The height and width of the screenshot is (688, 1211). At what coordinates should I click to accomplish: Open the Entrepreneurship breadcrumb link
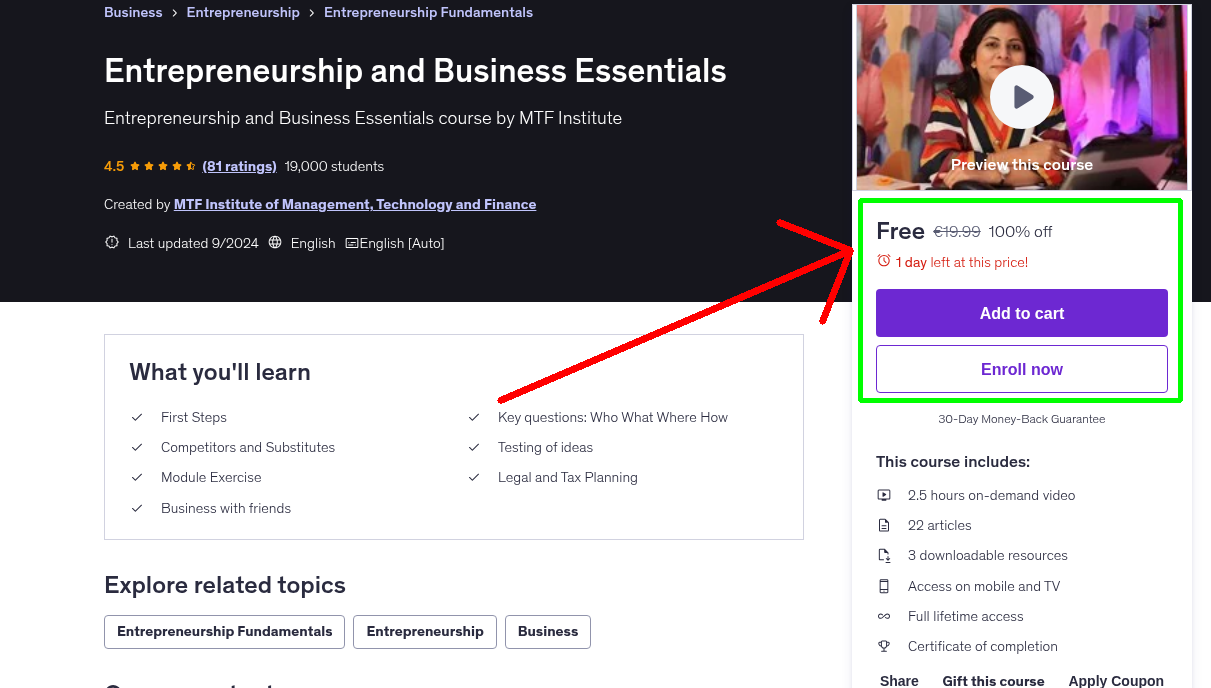pos(243,12)
